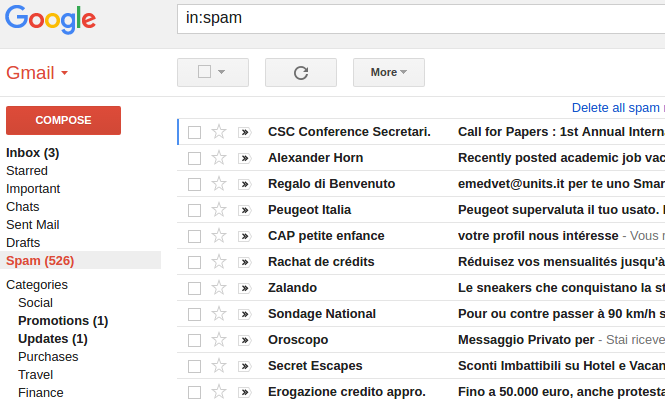Open the Travel category
665x403 pixels.
point(36,375)
